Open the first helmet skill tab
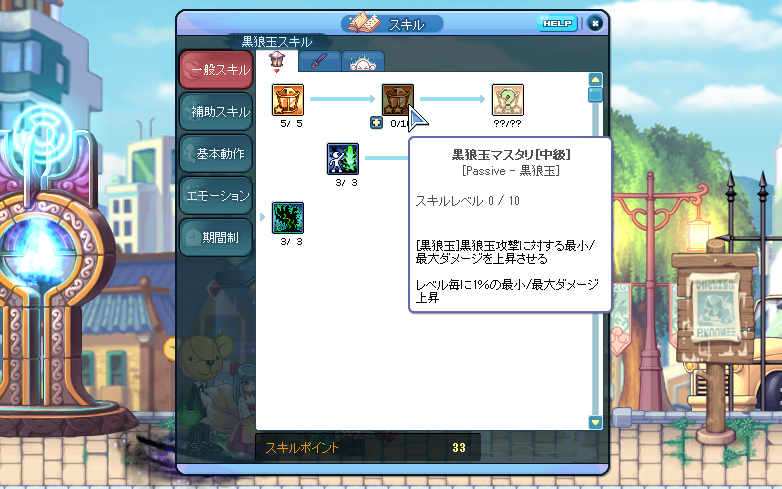The image size is (782, 489). pyautogui.click(x=277, y=61)
